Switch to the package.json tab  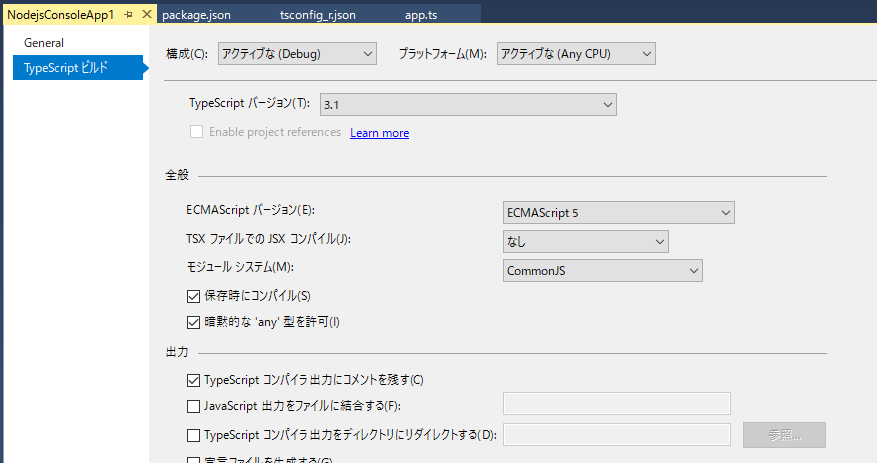point(194,16)
